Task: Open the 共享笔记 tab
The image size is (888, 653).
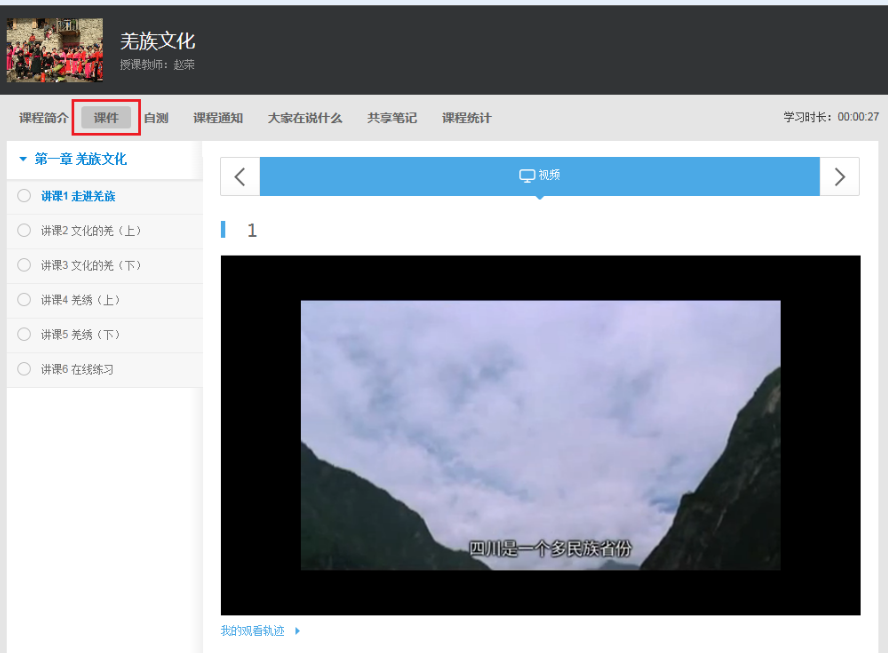Action: 392,118
